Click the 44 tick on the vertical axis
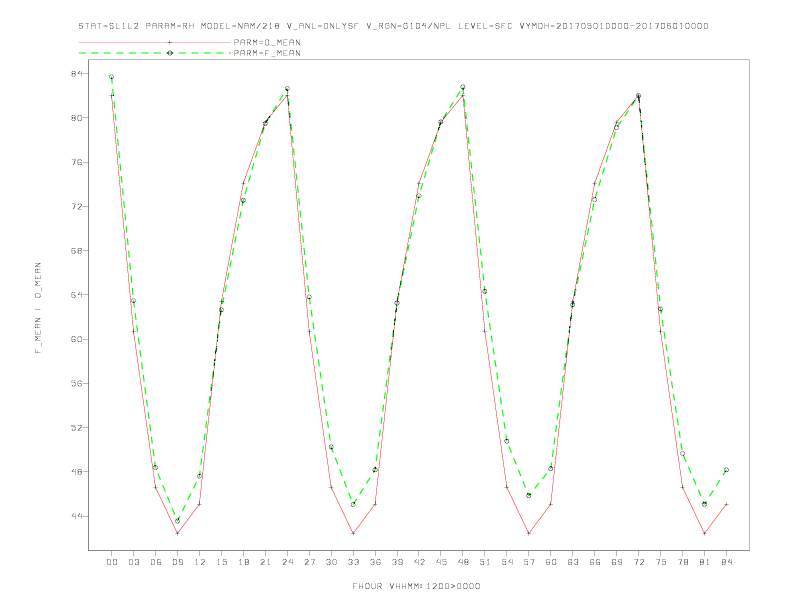Image resolution: width=792 pixels, height=612 pixels. [x=77, y=516]
